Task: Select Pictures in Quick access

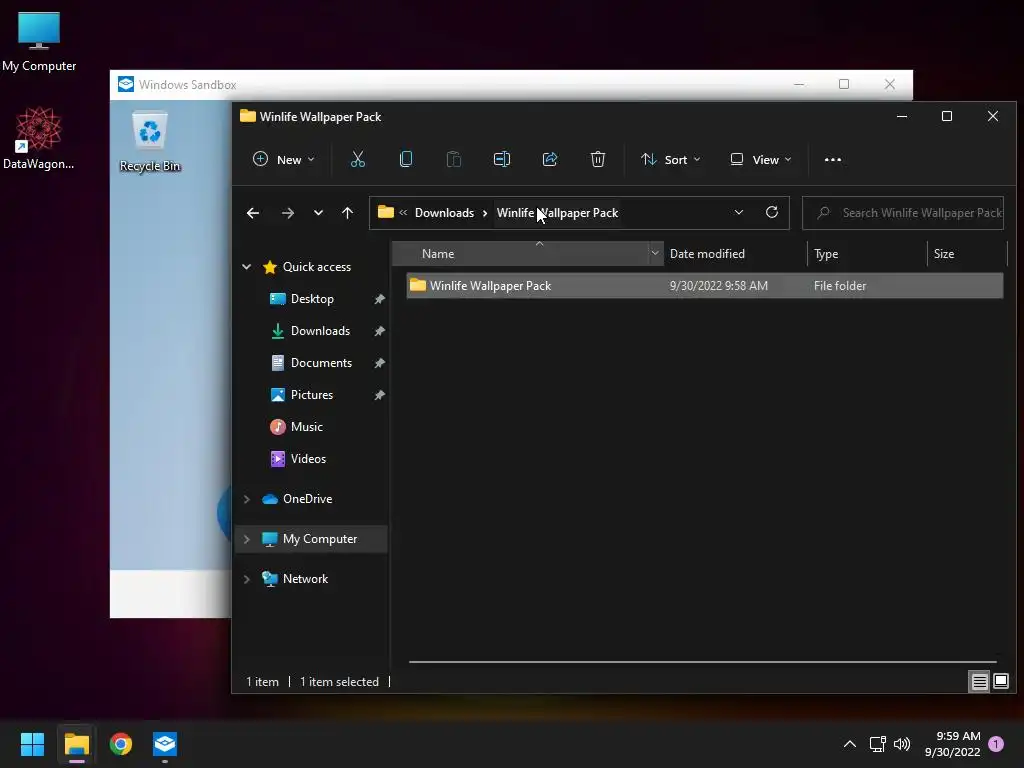Action: point(312,395)
